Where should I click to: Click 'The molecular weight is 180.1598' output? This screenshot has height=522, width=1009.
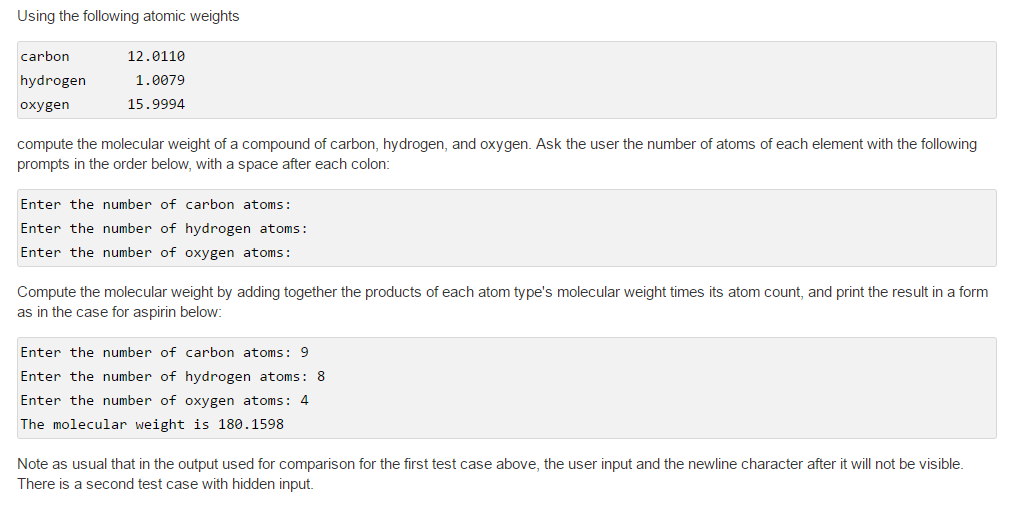tap(152, 424)
